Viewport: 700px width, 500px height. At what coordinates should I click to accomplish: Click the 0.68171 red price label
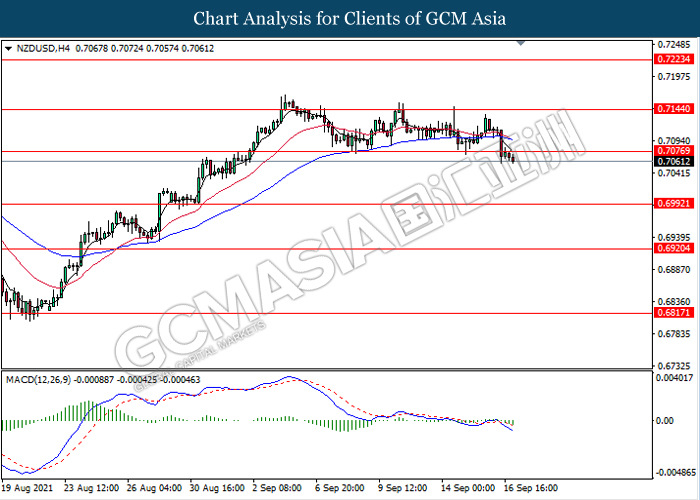click(x=674, y=313)
